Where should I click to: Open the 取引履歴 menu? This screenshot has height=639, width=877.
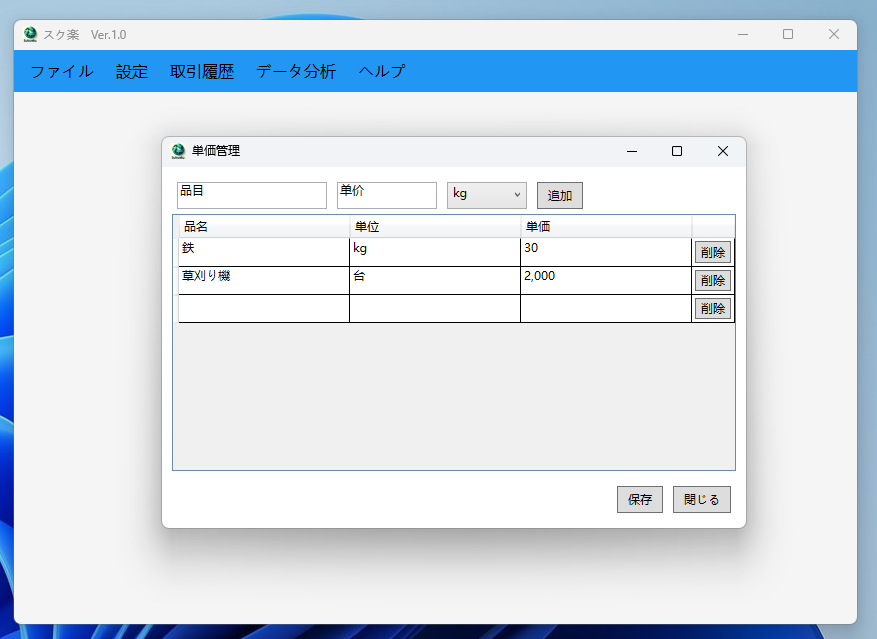(203, 71)
